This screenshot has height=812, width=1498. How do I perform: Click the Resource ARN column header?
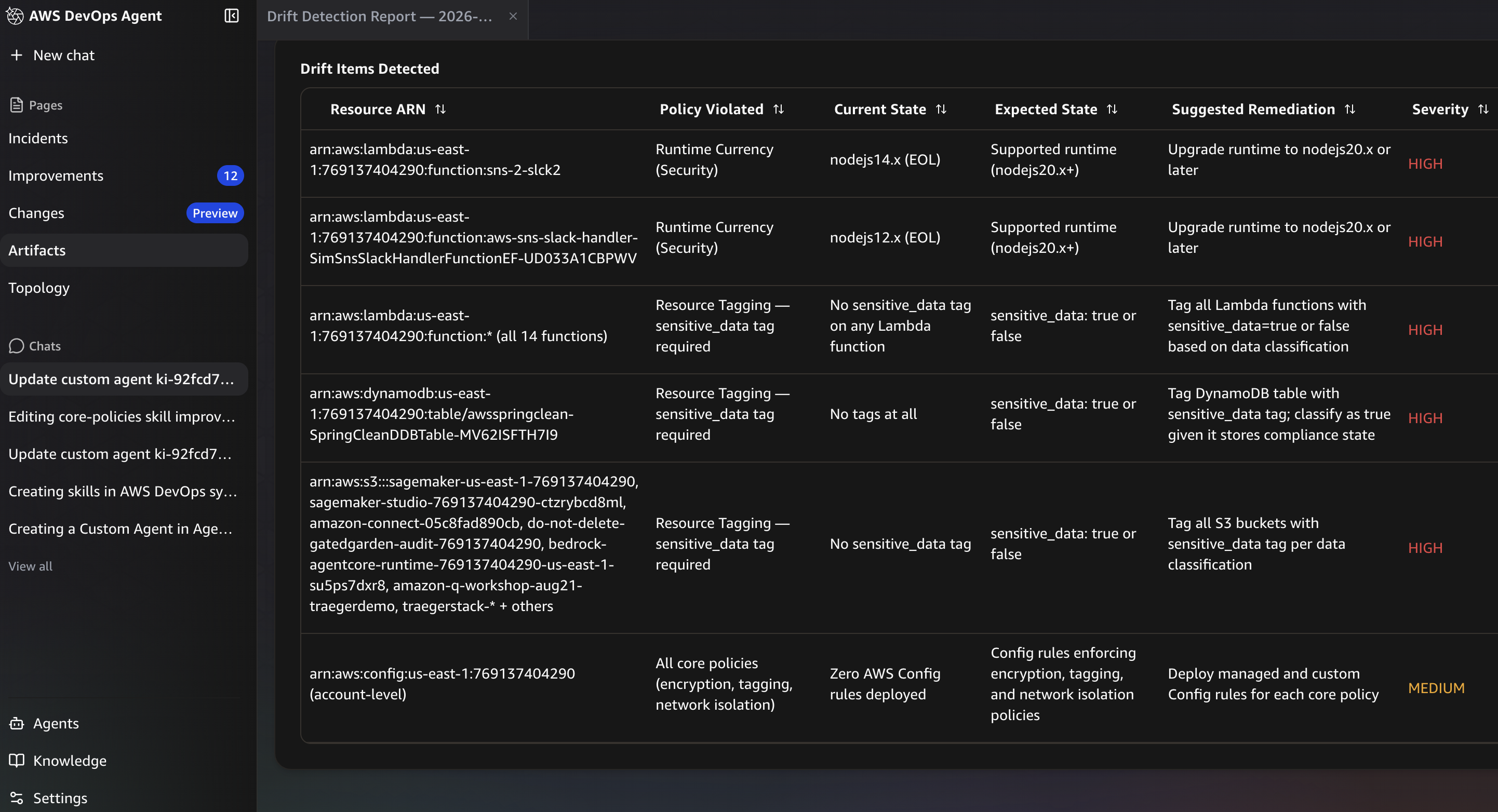click(378, 109)
